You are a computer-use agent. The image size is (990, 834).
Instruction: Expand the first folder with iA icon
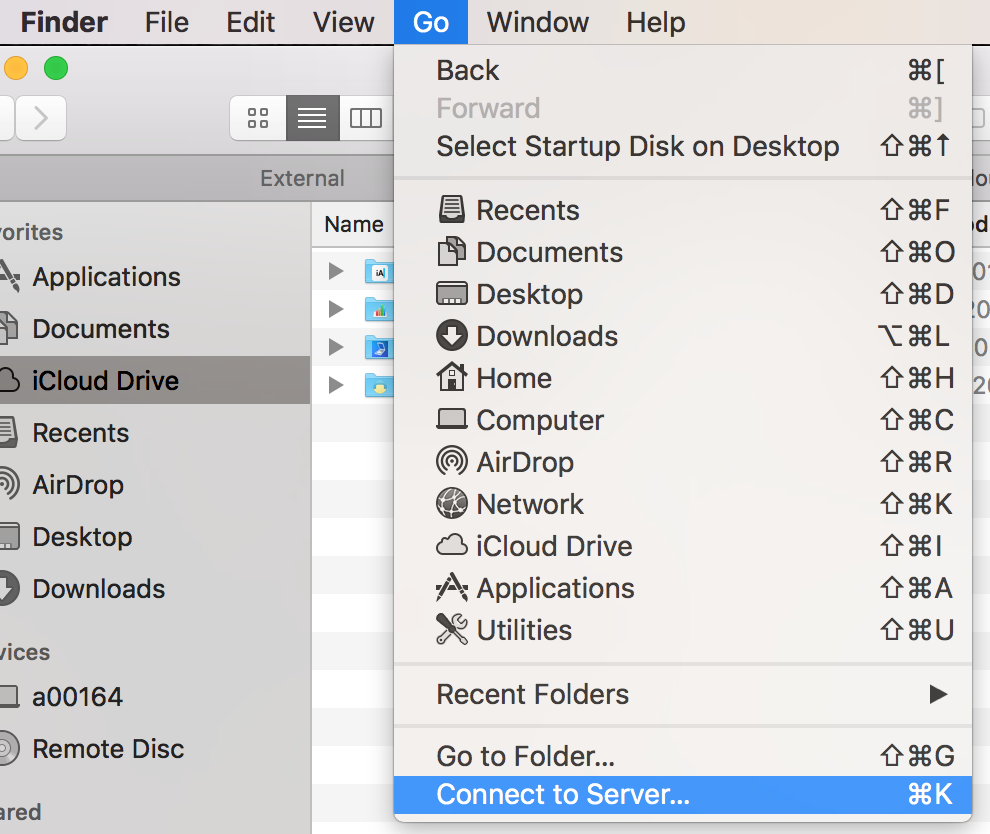pos(336,271)
